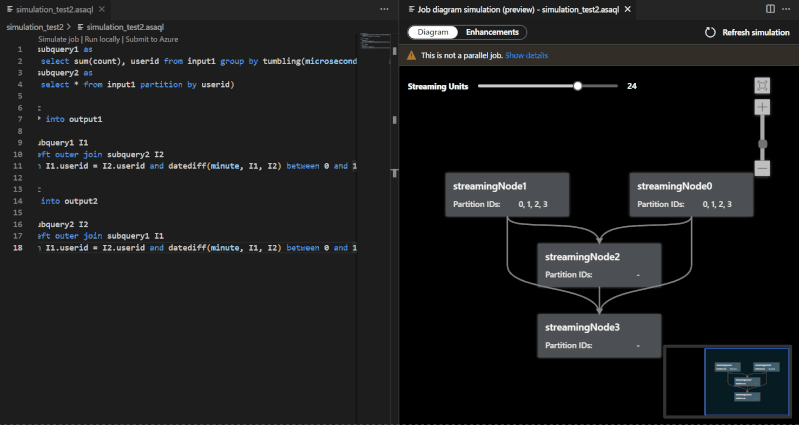Expand the simulation_test2 breadcrumb folder
This screenshot has height=425, width=799.
[x=34, y=27]
